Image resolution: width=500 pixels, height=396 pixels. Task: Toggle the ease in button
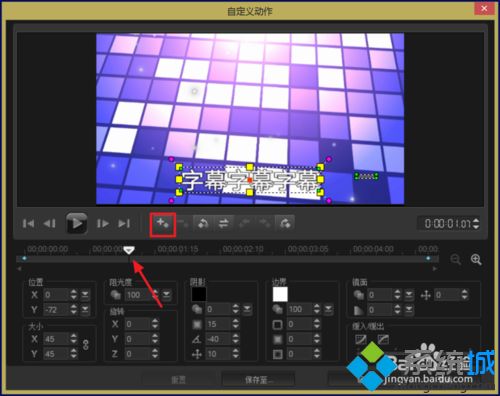tap(361, 339)
